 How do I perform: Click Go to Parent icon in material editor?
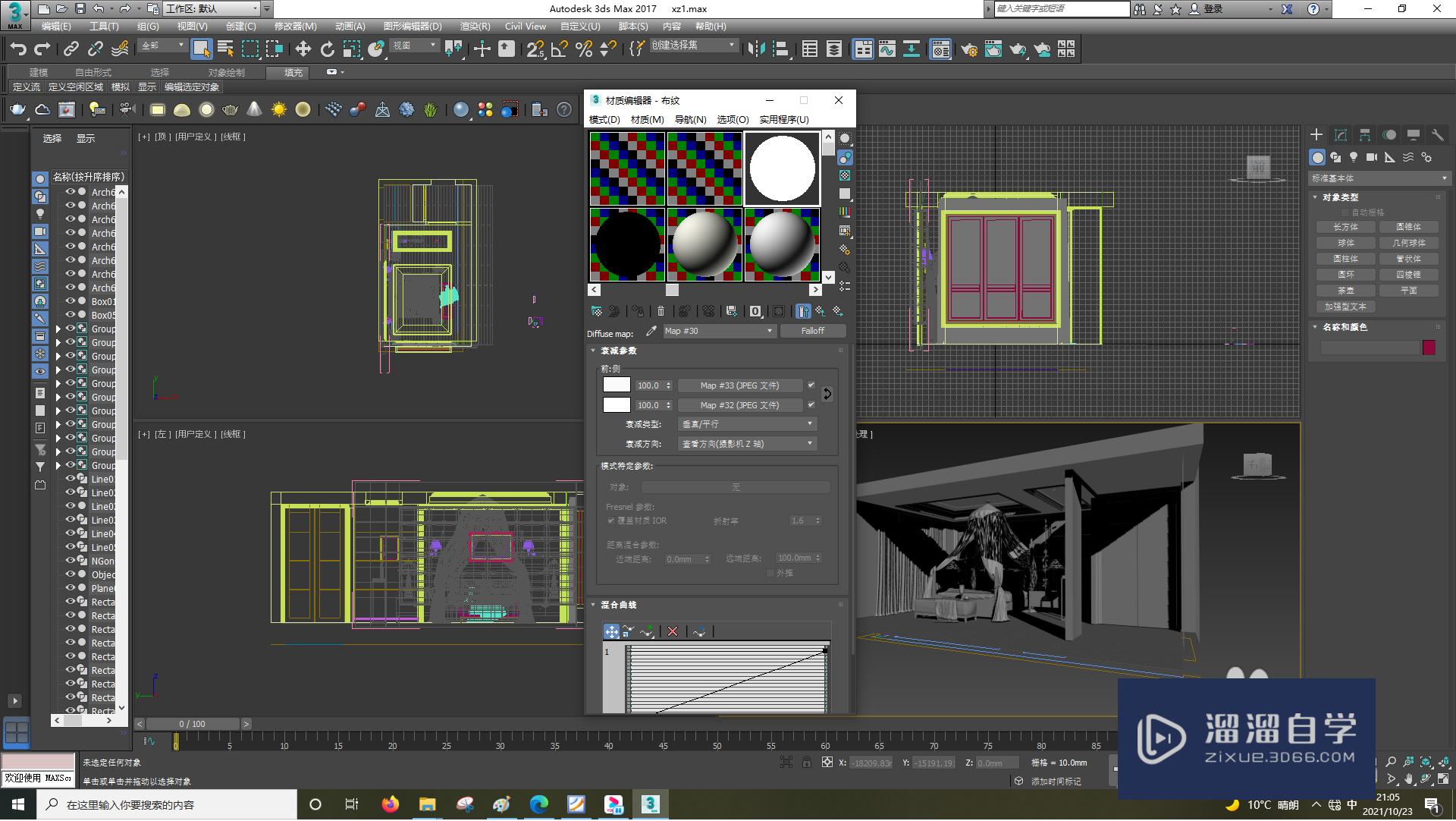click(821, 311)
